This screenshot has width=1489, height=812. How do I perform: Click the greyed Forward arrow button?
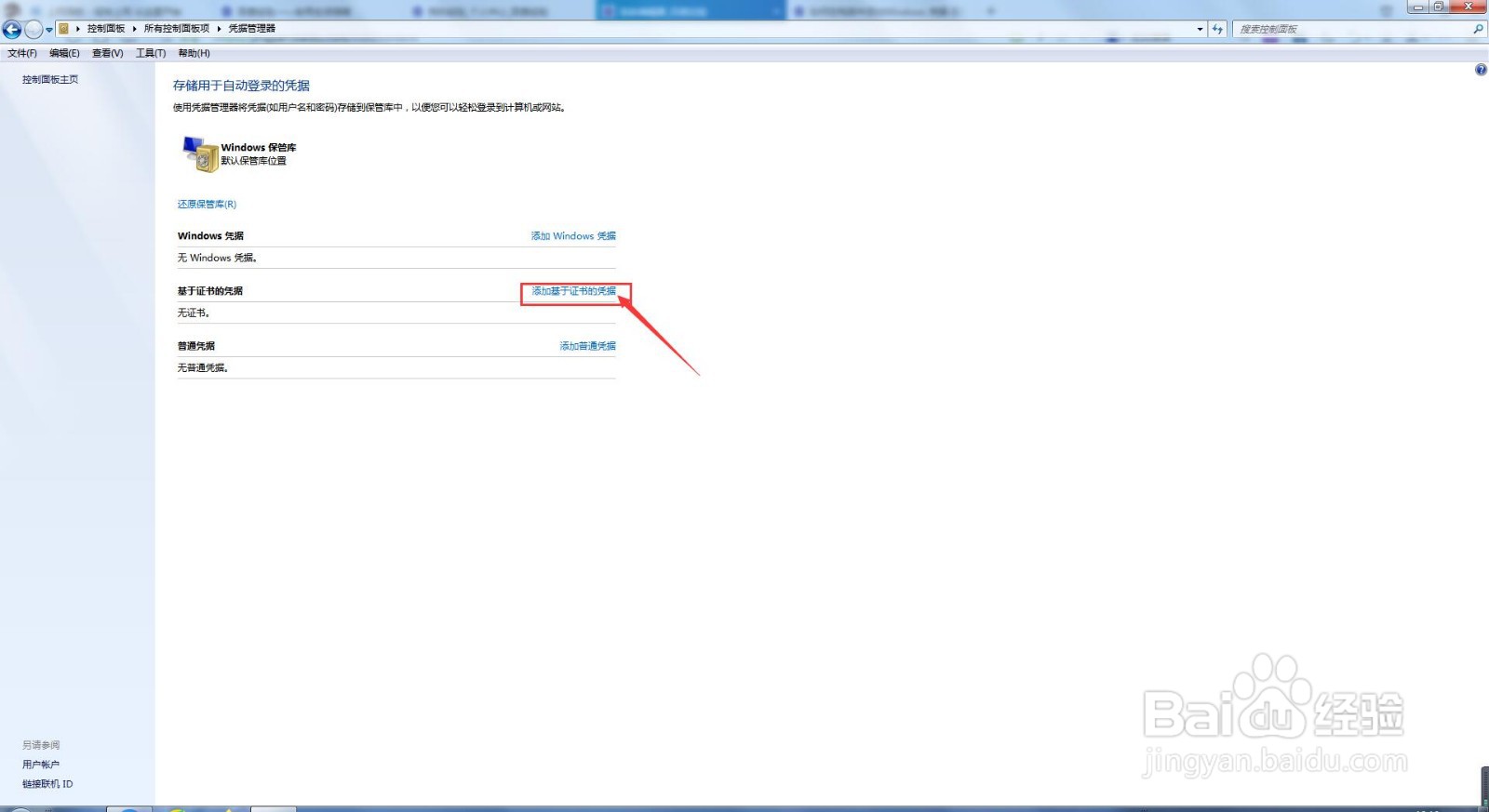[34, 29]
